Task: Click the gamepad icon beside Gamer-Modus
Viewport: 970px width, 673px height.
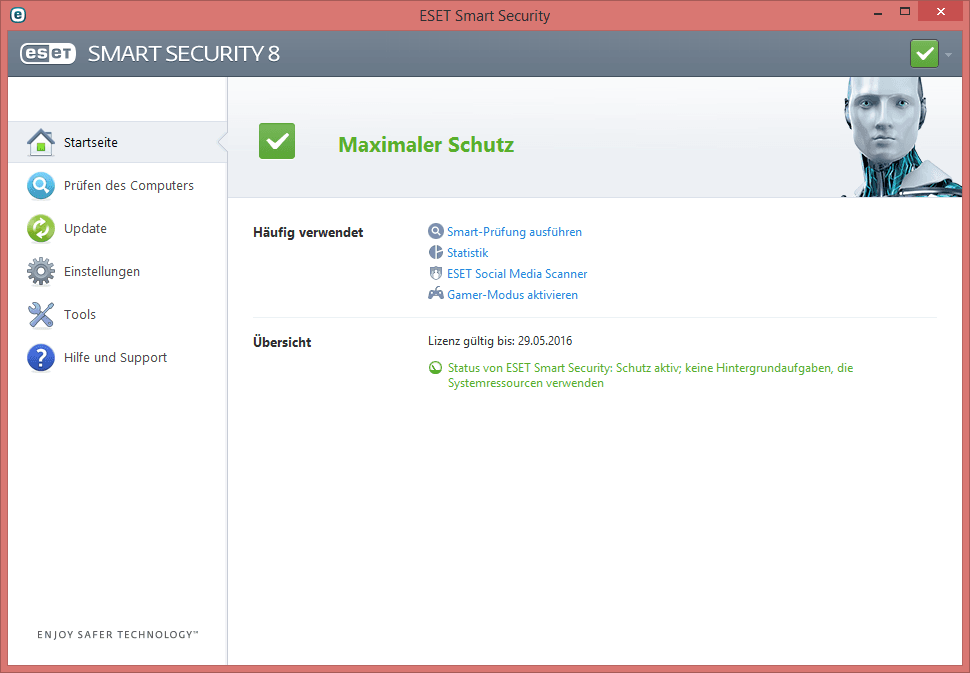Action: 435,295
